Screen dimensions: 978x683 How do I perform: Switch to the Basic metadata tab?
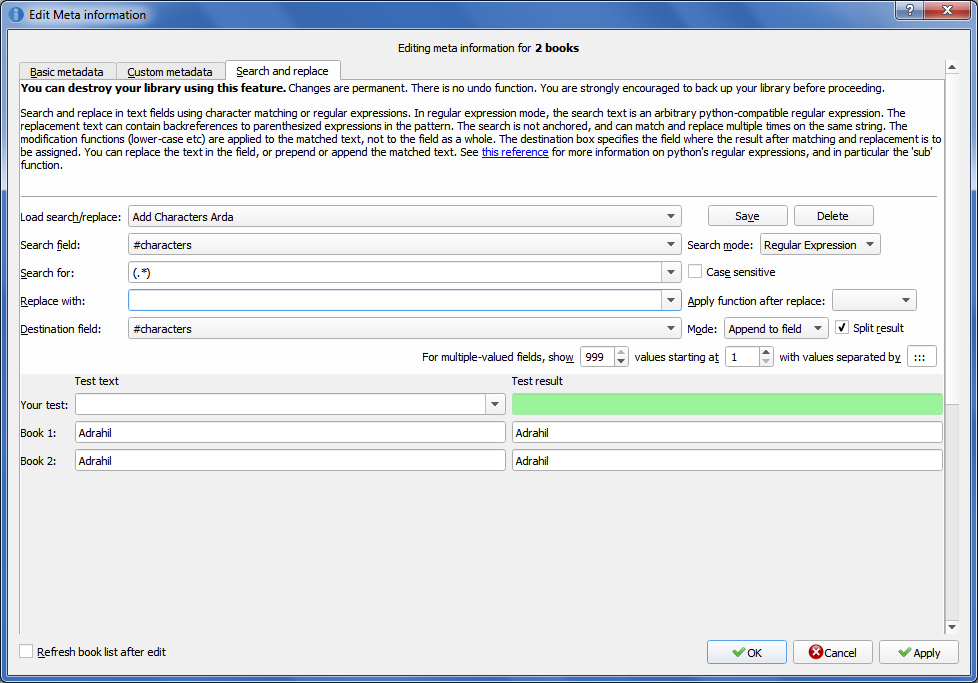point(67,72)
